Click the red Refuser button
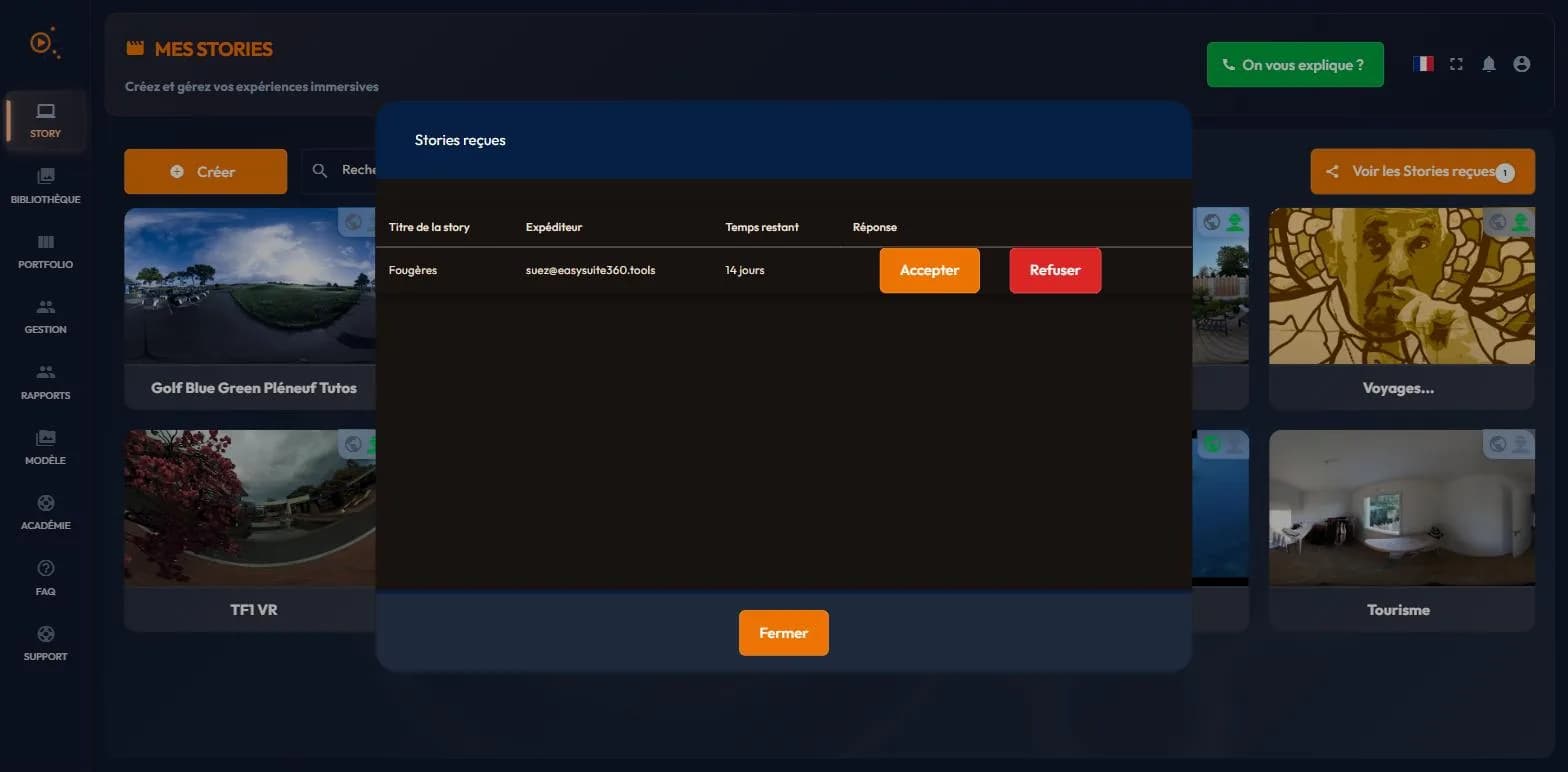 point(1055,270)
